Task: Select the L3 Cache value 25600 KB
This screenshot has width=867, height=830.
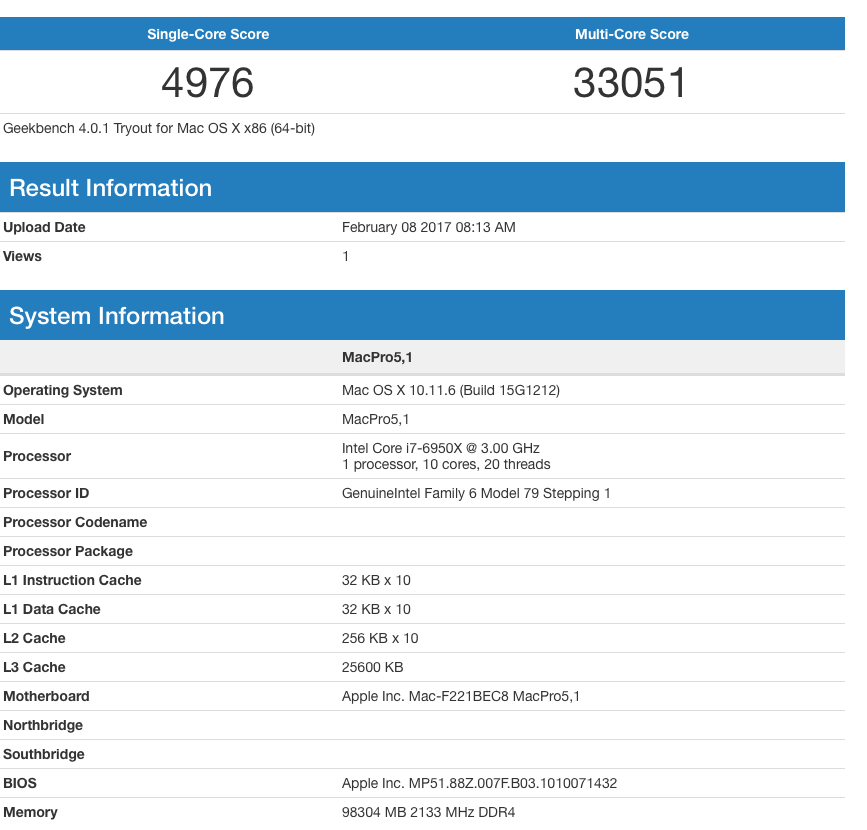Action: pyautogui.click(x=373, y=667)
